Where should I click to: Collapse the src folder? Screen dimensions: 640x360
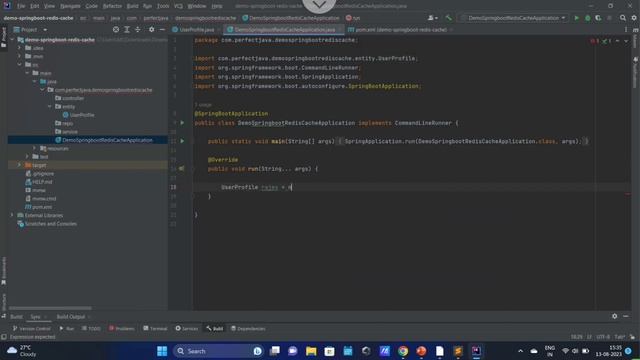point(19,64)
